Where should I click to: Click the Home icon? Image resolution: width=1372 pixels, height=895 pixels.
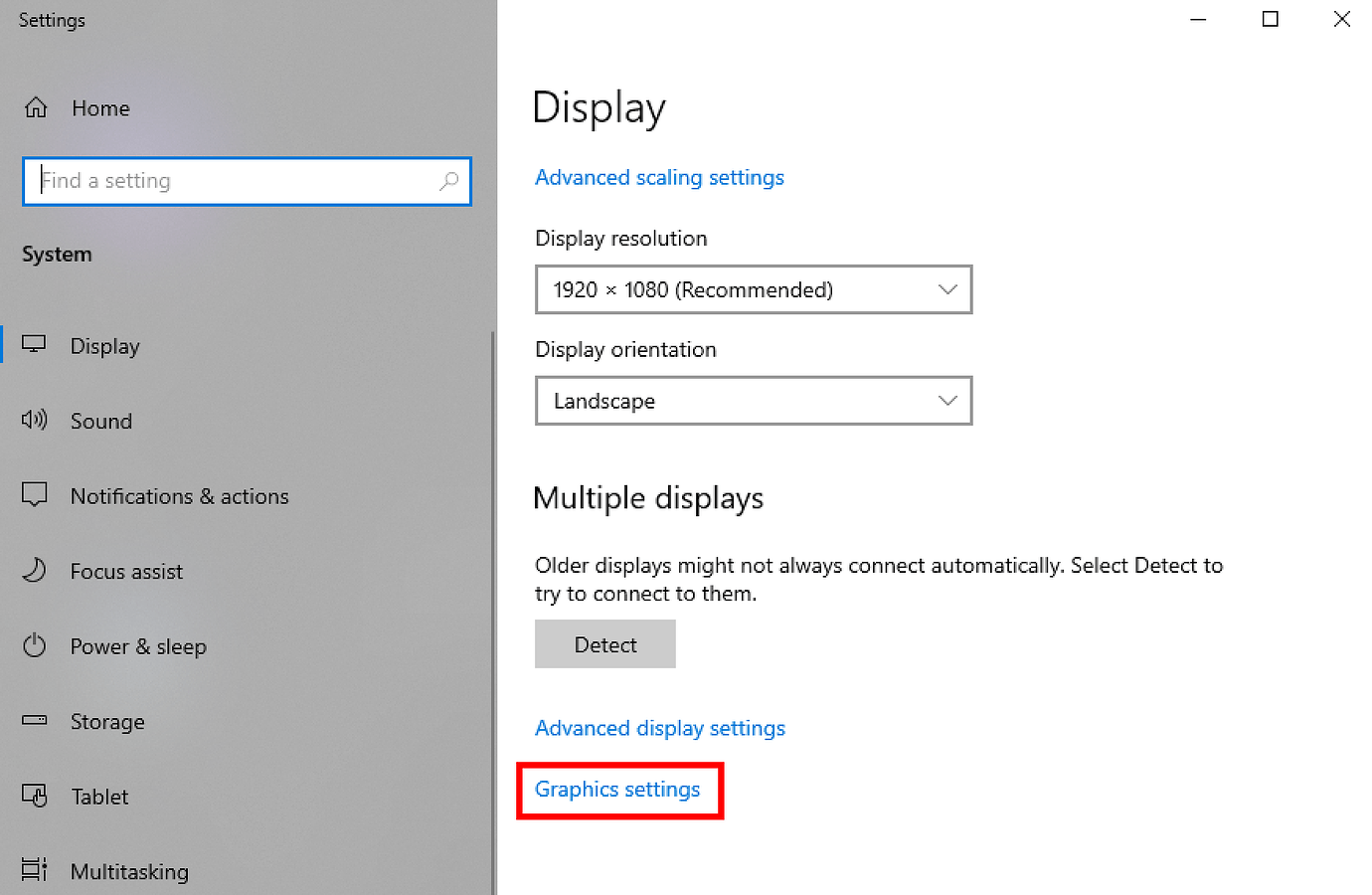pyautogui.click(x=36, y=107)
